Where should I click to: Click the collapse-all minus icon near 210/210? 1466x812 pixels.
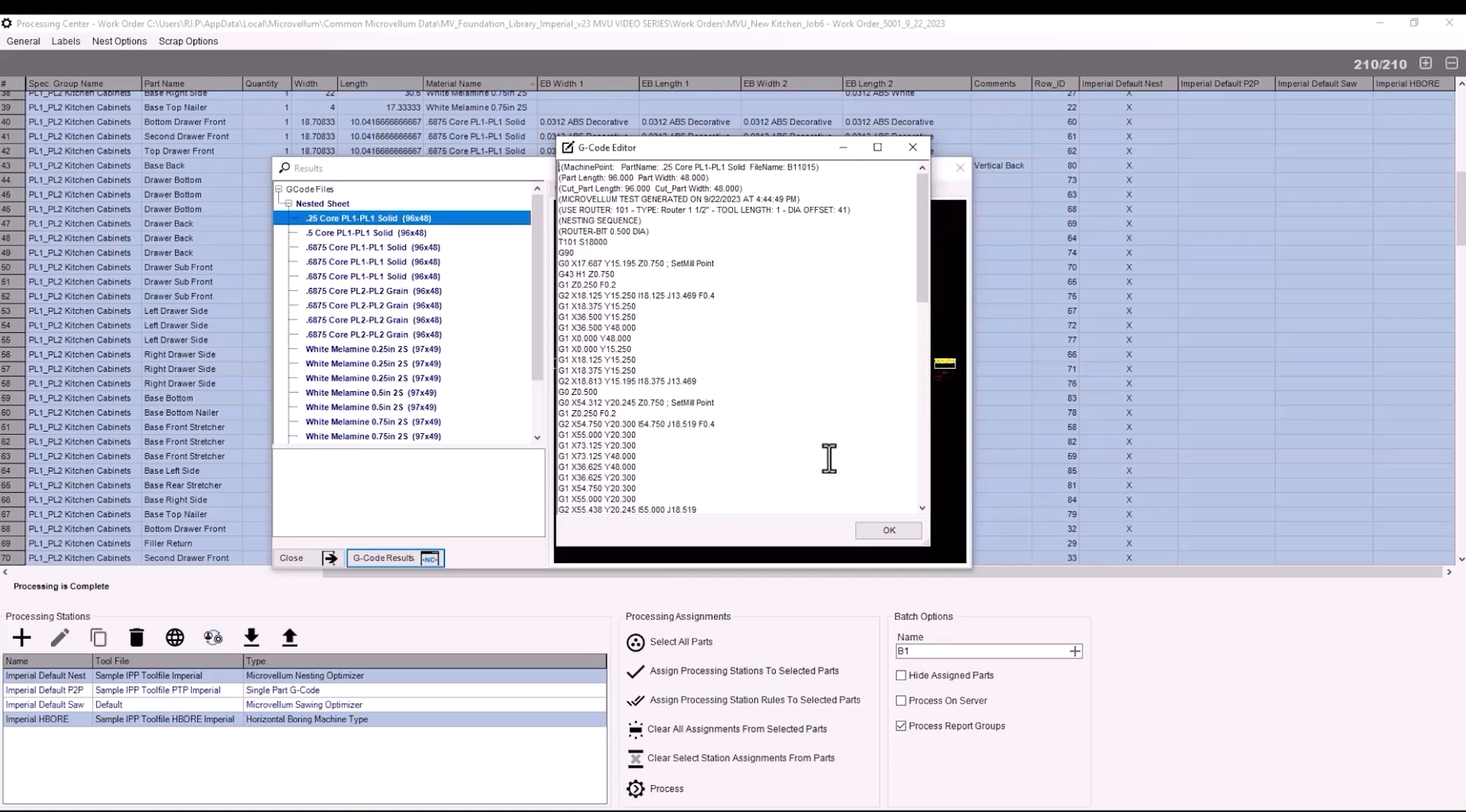pos(1451,63)
